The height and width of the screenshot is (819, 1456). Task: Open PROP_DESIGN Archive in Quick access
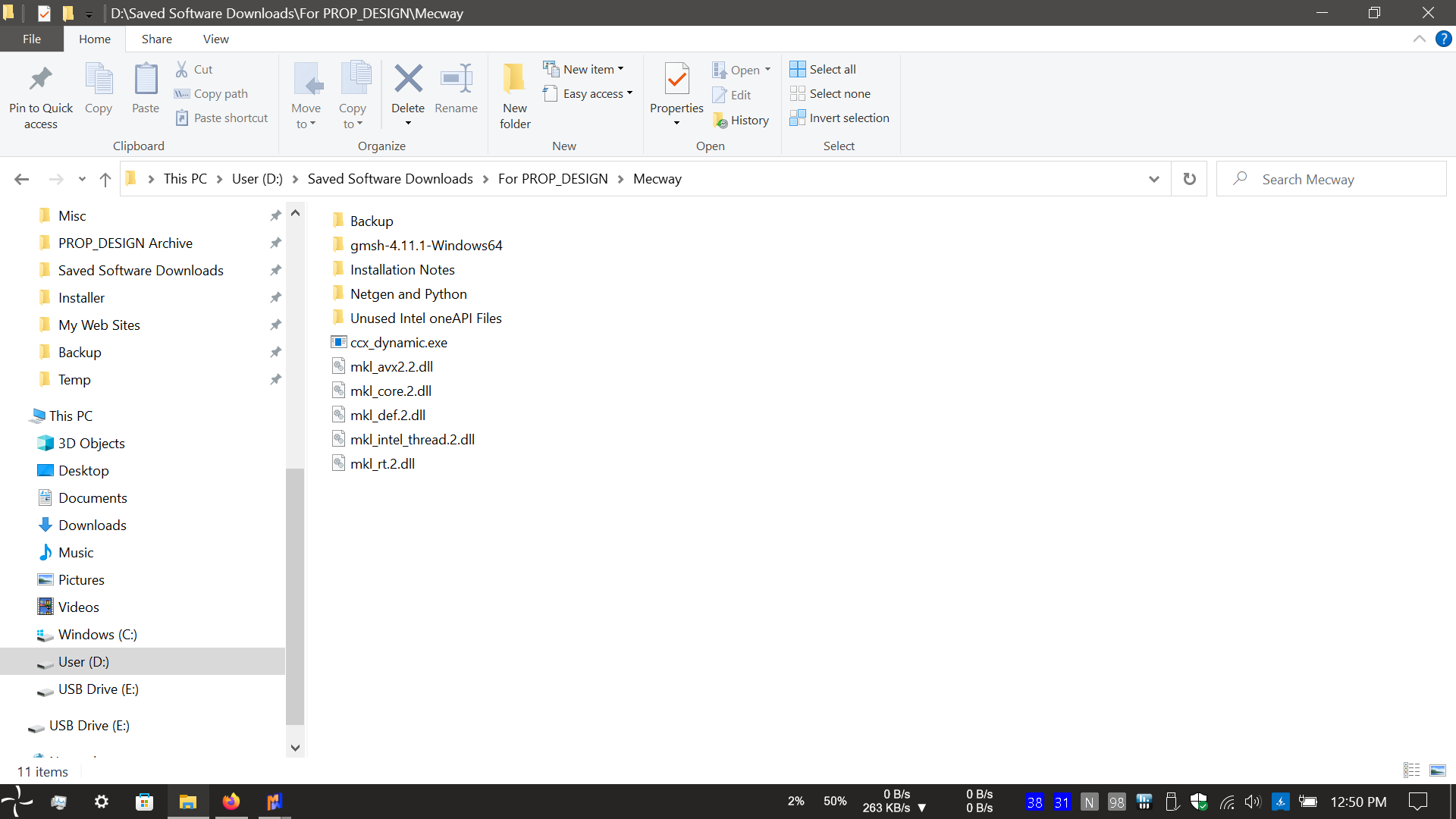coord(125,243)
